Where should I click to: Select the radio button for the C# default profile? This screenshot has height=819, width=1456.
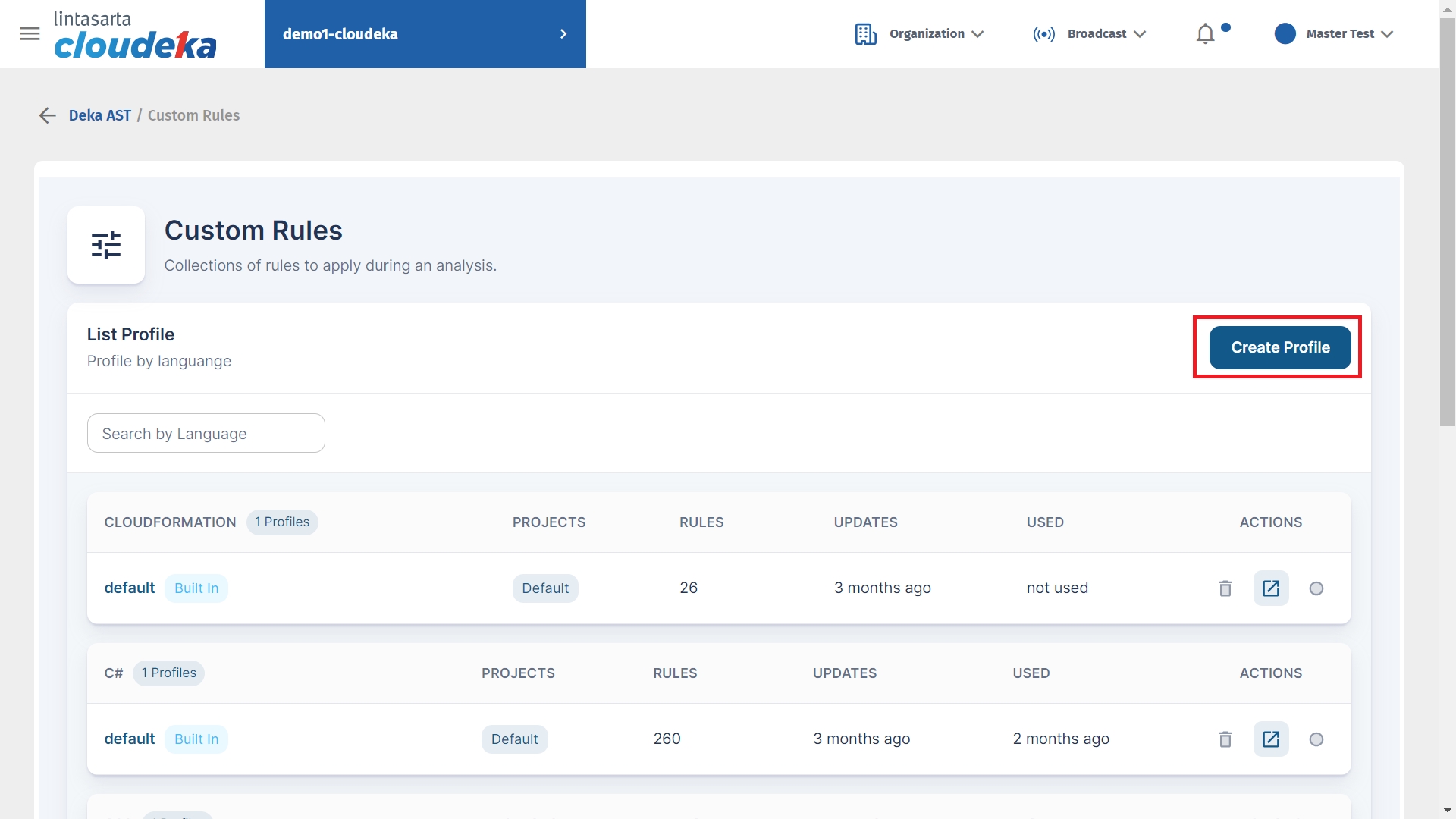[1316, 739]
